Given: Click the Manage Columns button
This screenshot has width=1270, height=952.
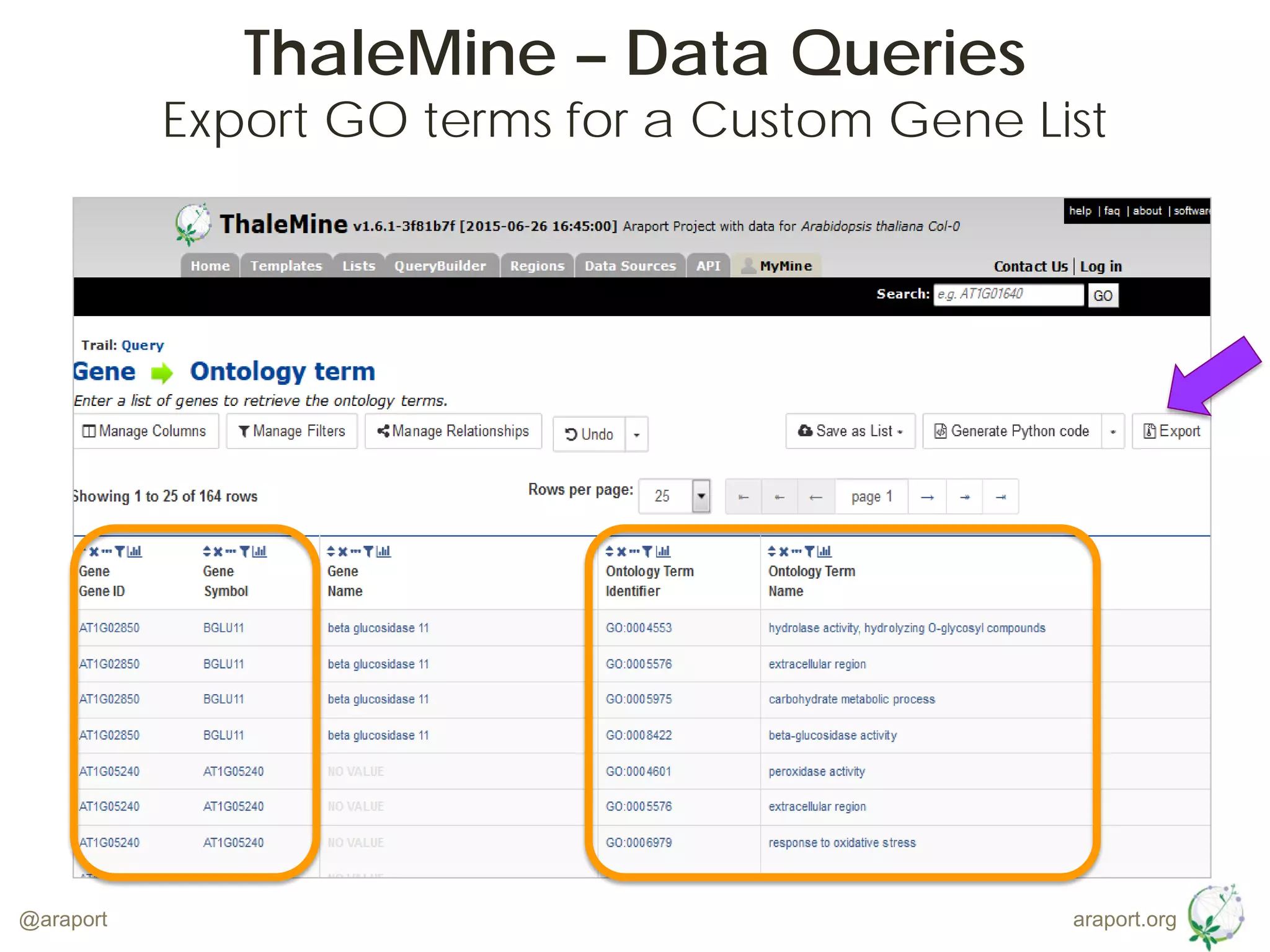Looking at the screenshot, I should [146, 431].
